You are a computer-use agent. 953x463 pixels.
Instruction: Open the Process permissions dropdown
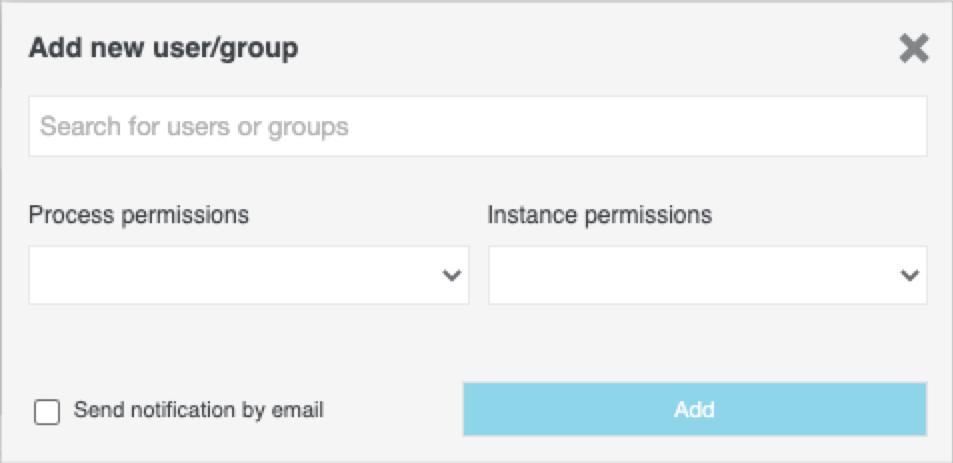click(x=248, y=275)
